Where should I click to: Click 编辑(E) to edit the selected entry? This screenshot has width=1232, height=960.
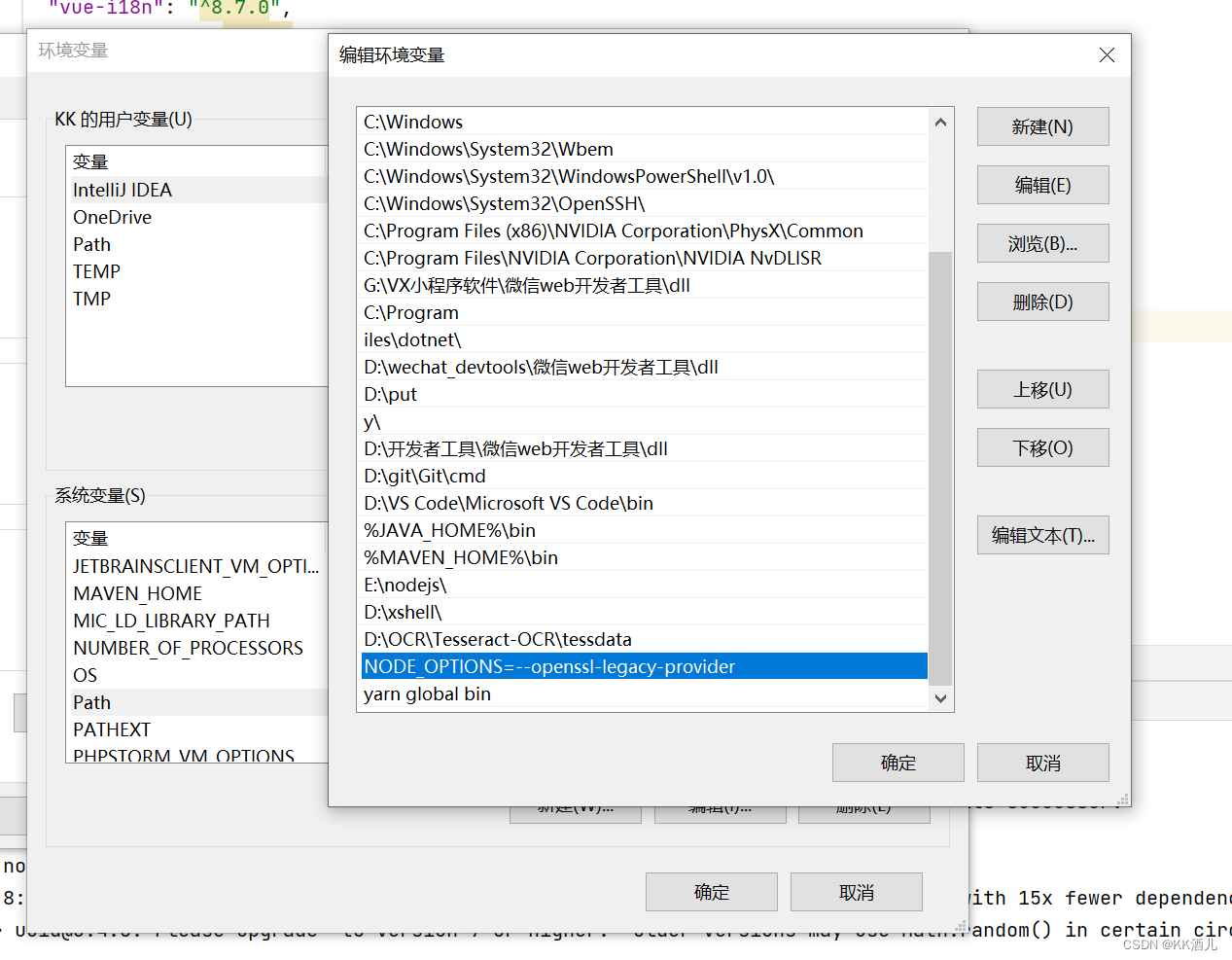(1041, 185)
